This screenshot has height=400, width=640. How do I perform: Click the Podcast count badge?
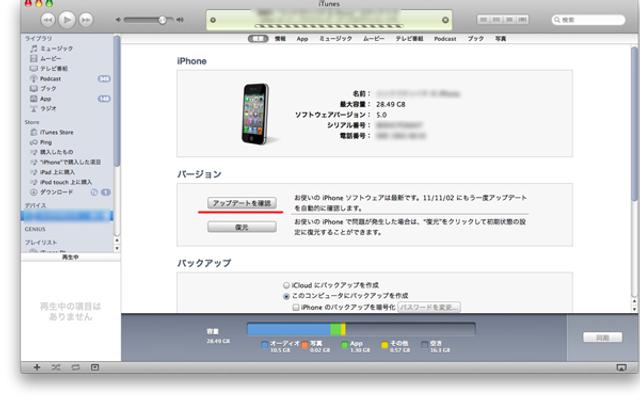click(104, 78)
